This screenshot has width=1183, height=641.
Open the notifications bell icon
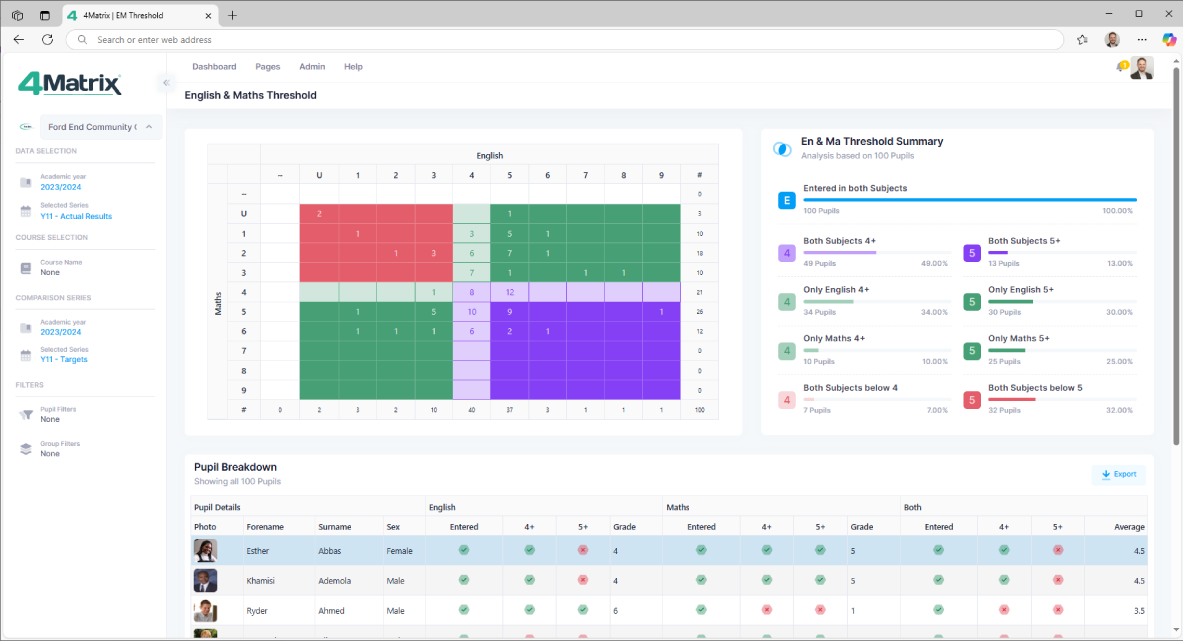(1121, 67)
